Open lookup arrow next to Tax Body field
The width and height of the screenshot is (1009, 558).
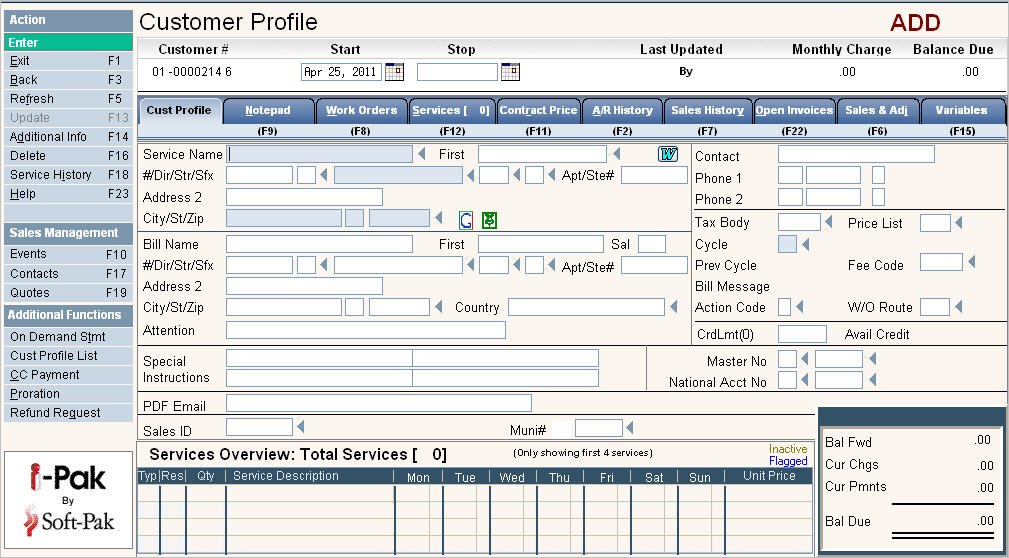(828, 222)
